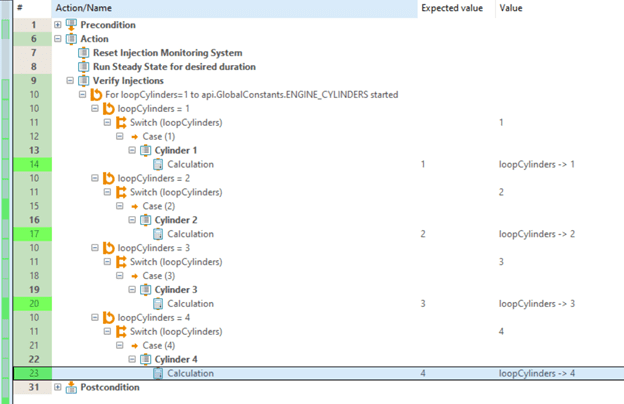The width and height of the screenshot is (624, 404).
Task: Click Calculation icon under Cylinder 2
Action: [158, 234]
